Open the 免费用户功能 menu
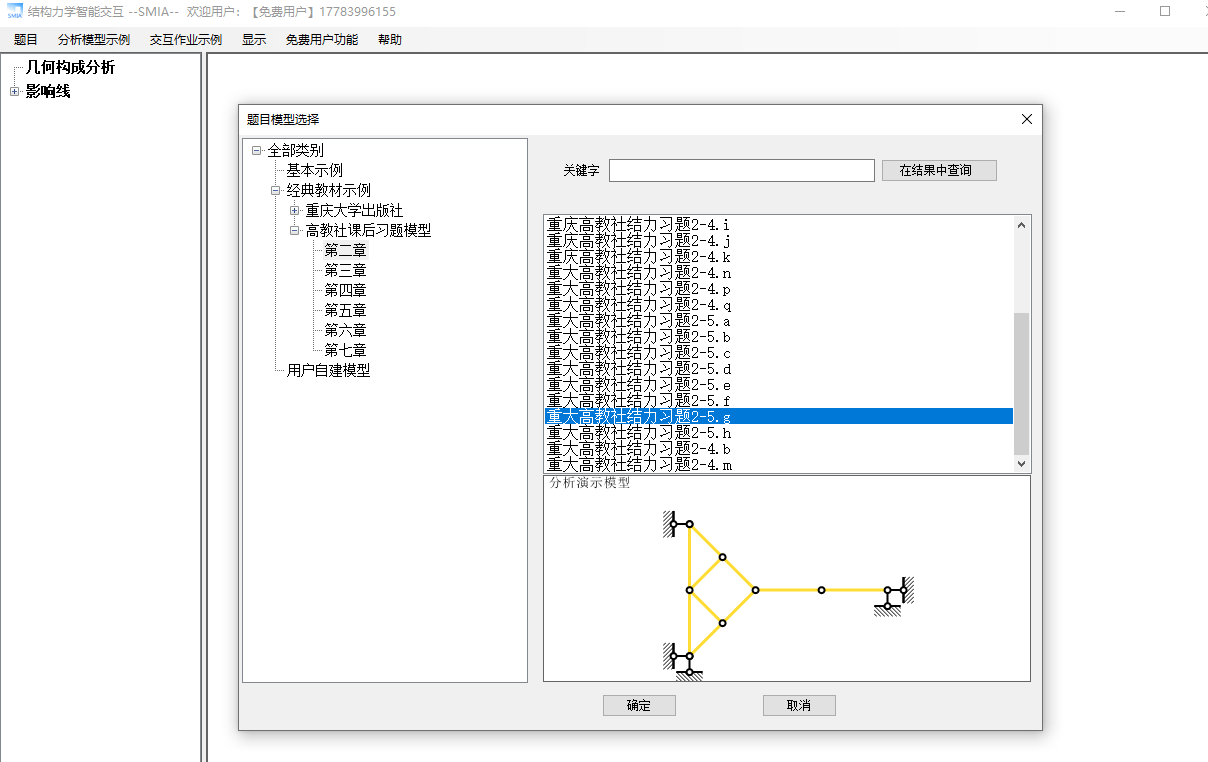The width and height of the screenshot is (1208, 762). [x=322, y=40]
